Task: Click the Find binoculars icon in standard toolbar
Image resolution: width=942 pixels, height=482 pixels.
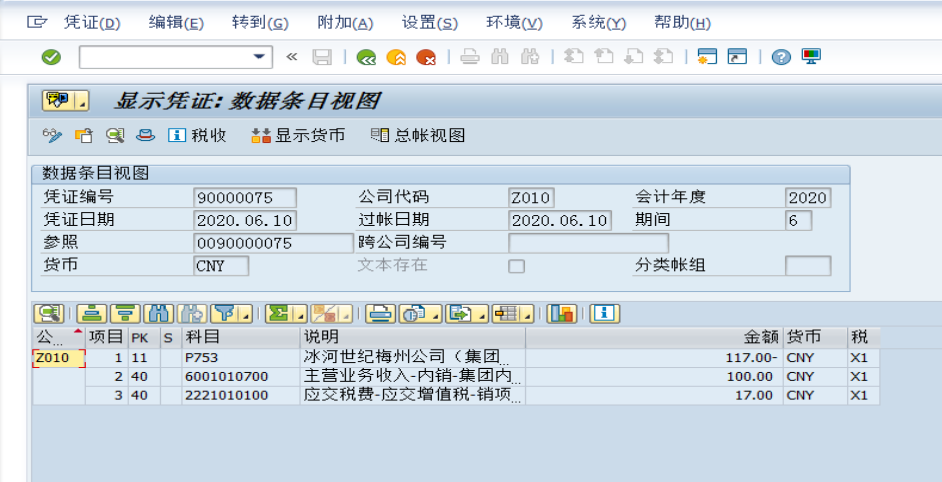Action: (x=500, y=57)
